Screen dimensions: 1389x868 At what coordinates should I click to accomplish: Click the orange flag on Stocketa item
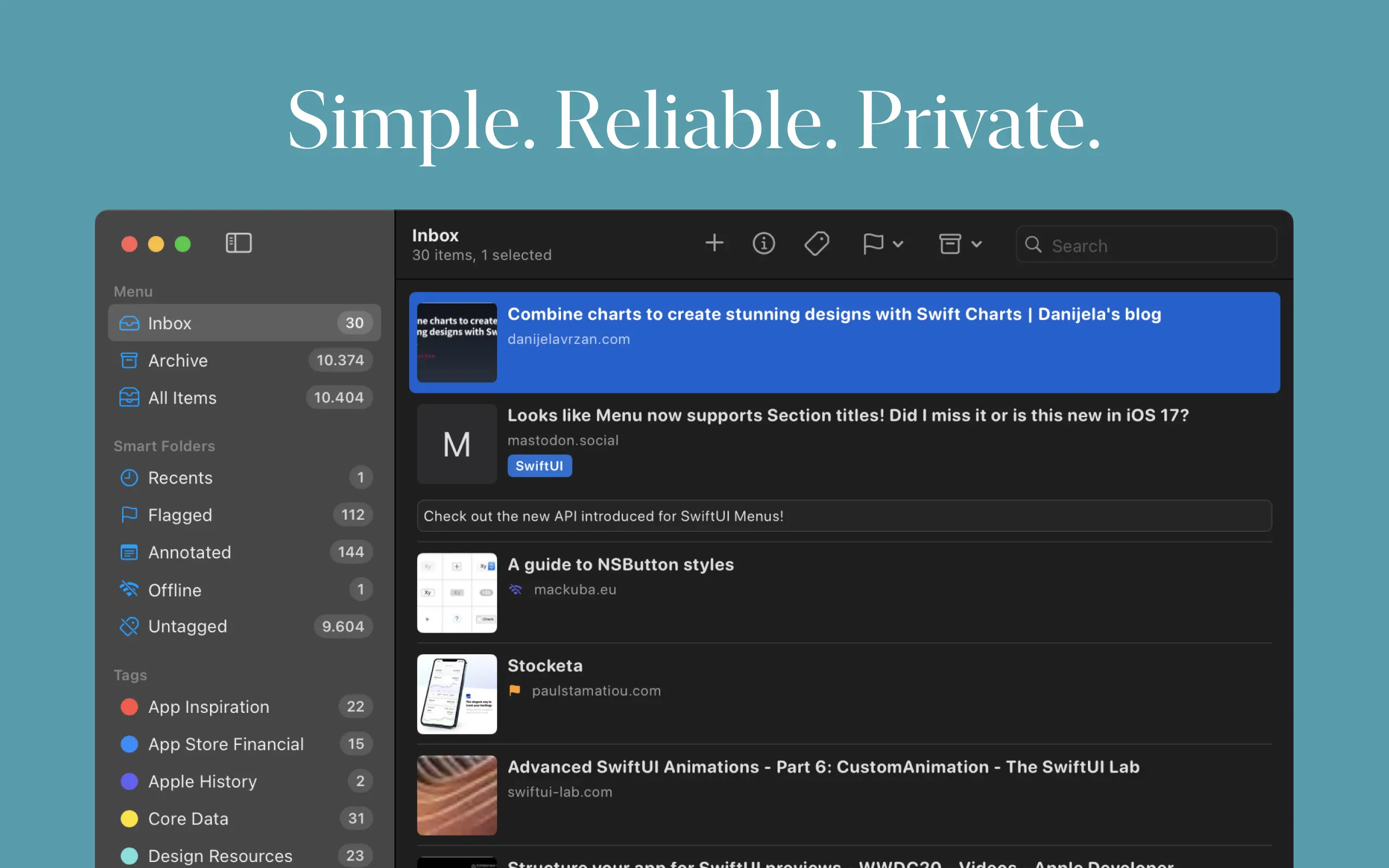[x=515, y=691]
